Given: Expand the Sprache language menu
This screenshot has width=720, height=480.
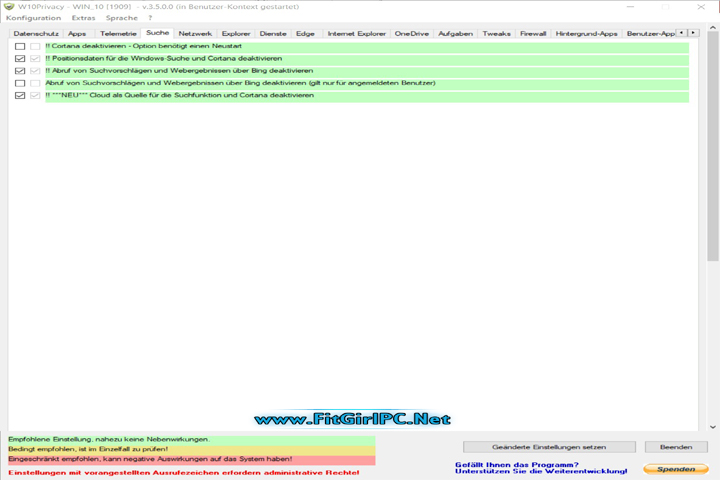Looking at the screenshot, I should (121, 18).
